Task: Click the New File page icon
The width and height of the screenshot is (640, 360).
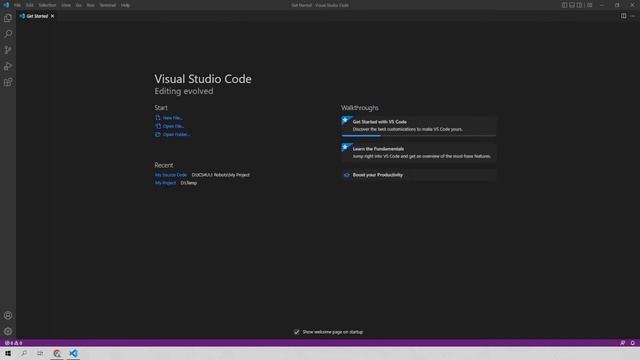Action: coord(158,118)
